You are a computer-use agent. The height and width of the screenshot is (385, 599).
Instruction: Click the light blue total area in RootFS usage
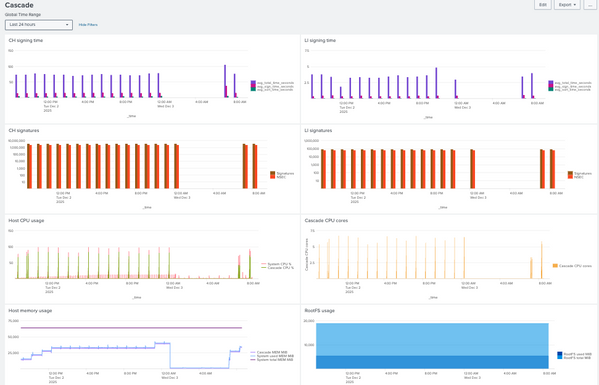pos(432,340)
